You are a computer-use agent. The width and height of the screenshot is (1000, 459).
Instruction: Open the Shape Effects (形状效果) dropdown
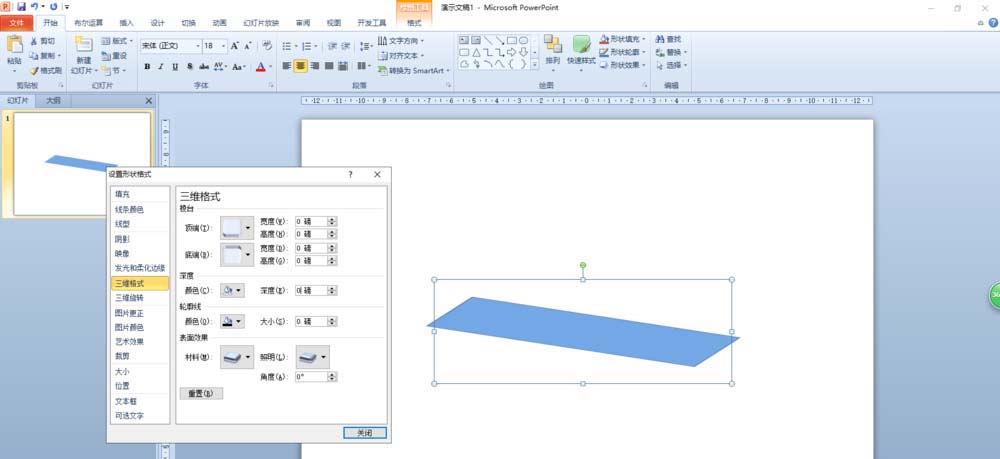623,65
